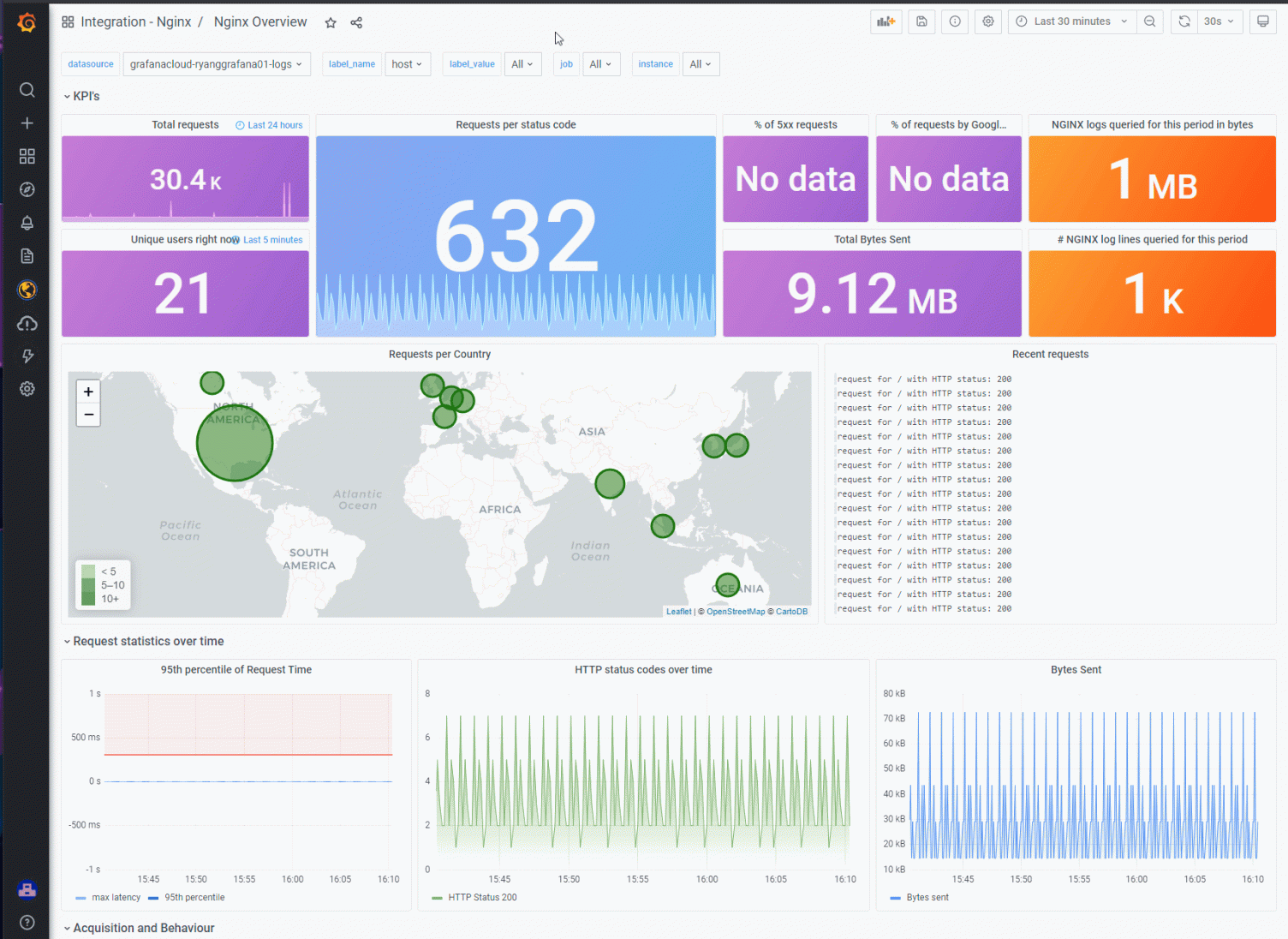The height and width of the screenshot is (939, 1288).
Task: Open Alerting bell icon in sidebar
Action: coord(27,223)
